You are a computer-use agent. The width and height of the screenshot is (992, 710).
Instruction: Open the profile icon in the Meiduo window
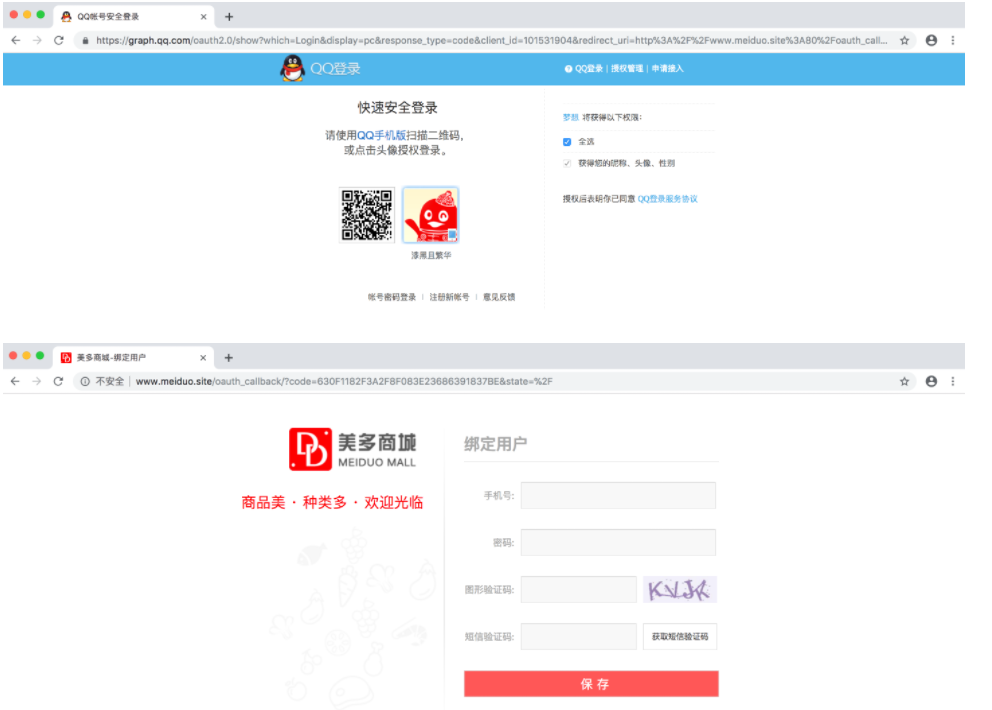pos(931,382)
